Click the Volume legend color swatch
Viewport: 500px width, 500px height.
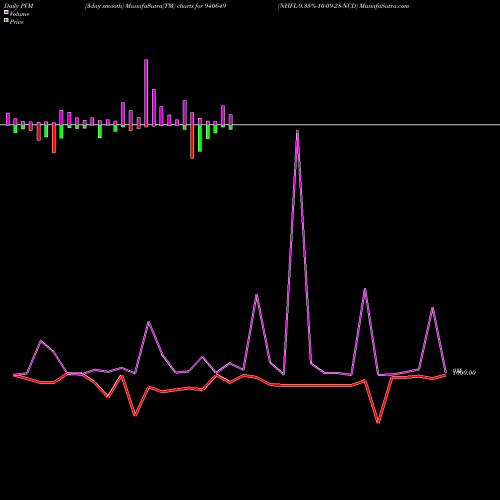pyautogui.click(x=6, y=13)
